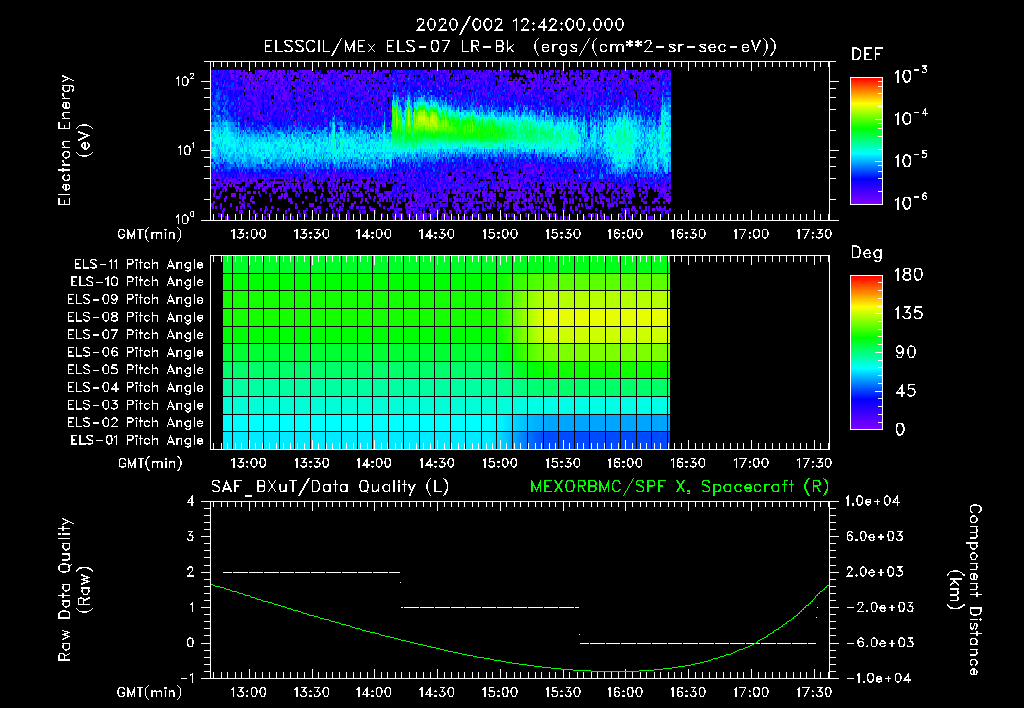
Task: Click the Deg color bar label
Action: point(867,253)
